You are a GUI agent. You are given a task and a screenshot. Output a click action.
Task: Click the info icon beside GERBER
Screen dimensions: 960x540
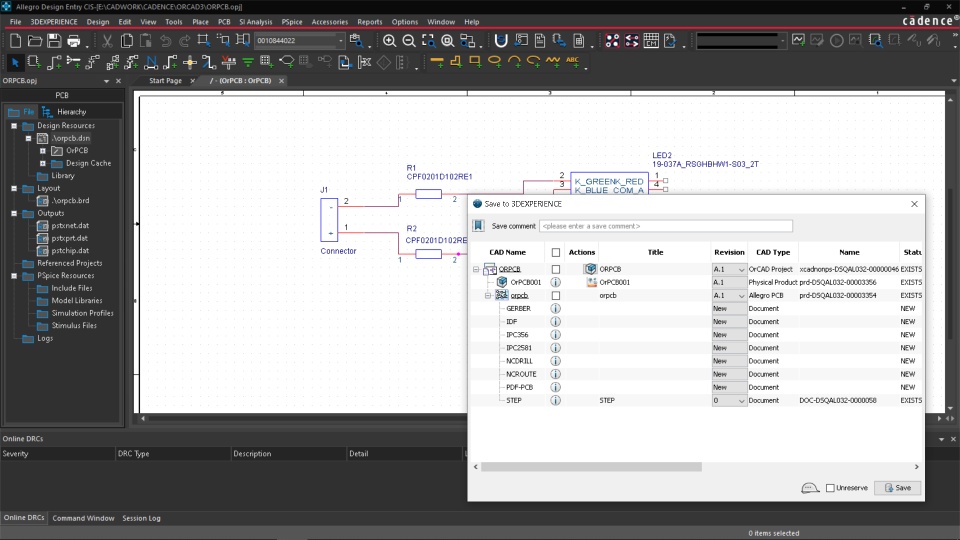[x=556, y=309]
